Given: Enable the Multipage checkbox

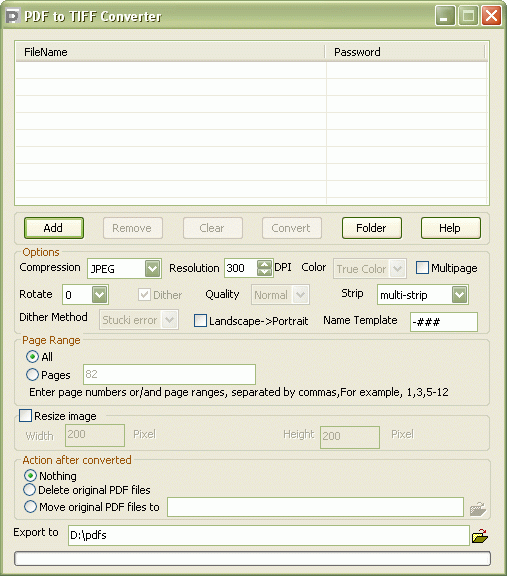Looking at the screenshot, I should [422, 267].
